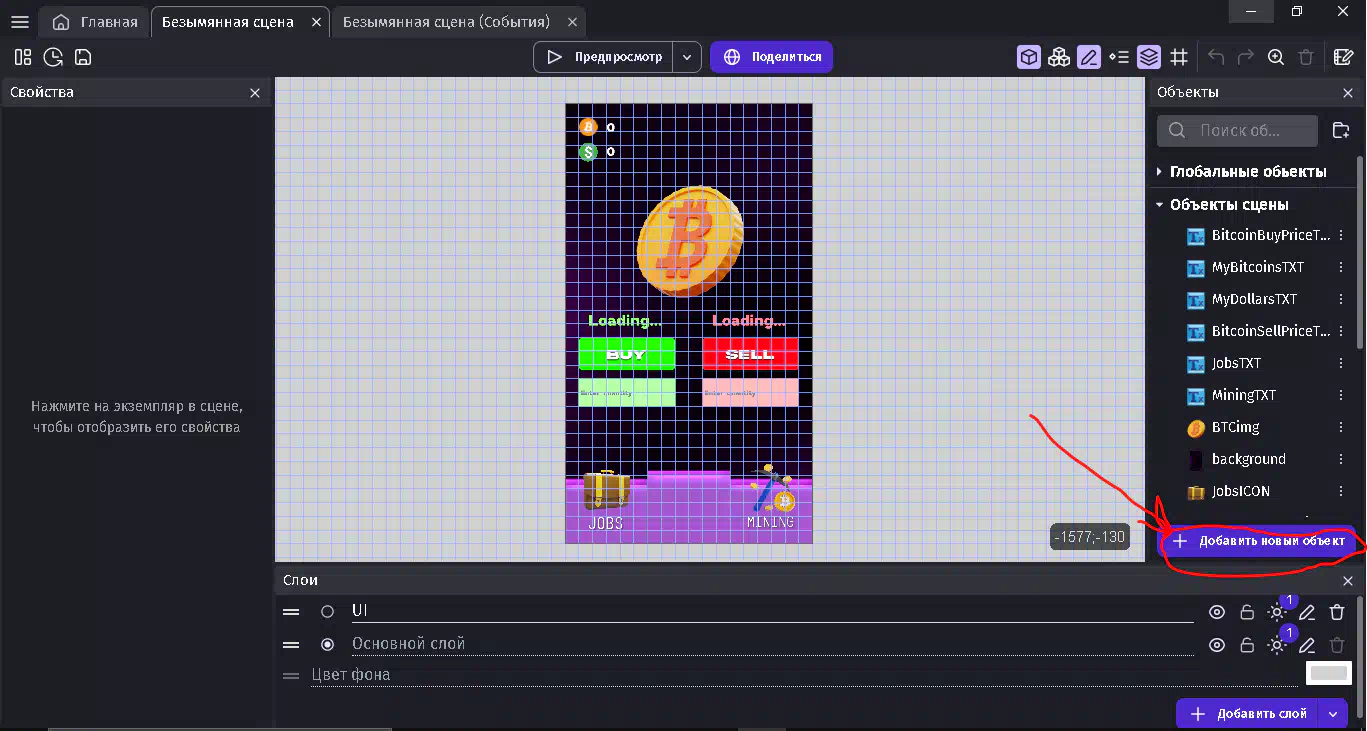This screenshot has height=731, width=1367.
Task: Open the layers panel icon
Action: click(x=1149, y=57)
